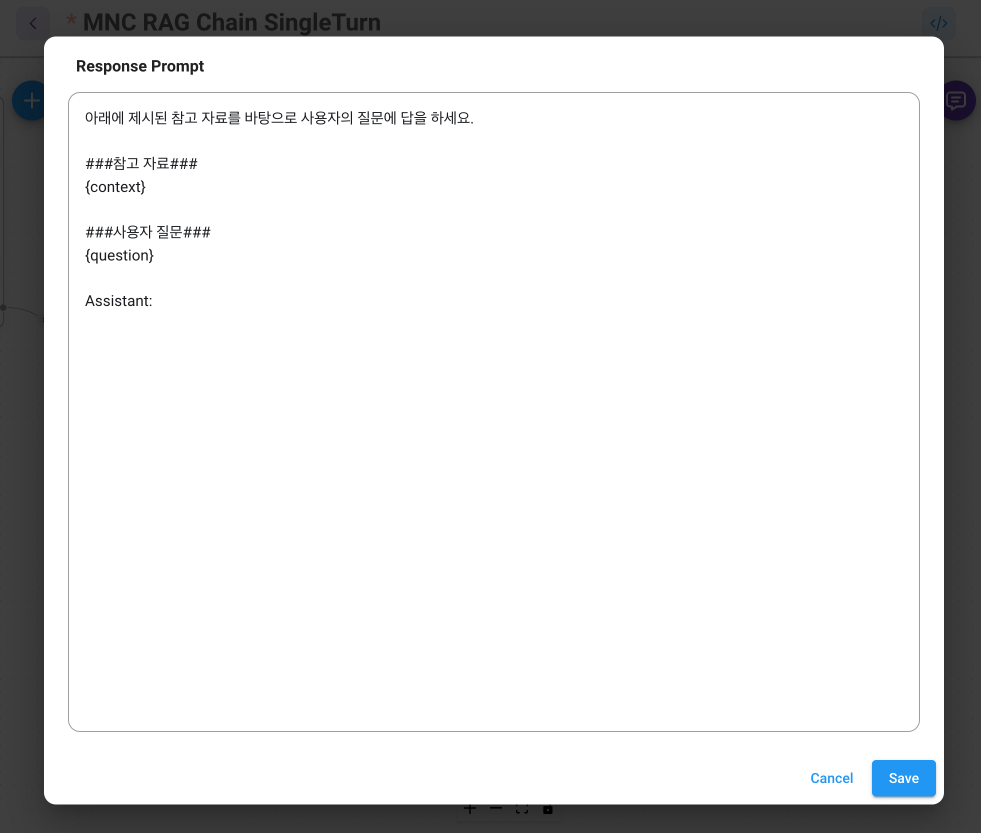Click the fit view canvas control
Image resolution: width=981 pixels, height=833 pixels.
click(x=522, y=808)
